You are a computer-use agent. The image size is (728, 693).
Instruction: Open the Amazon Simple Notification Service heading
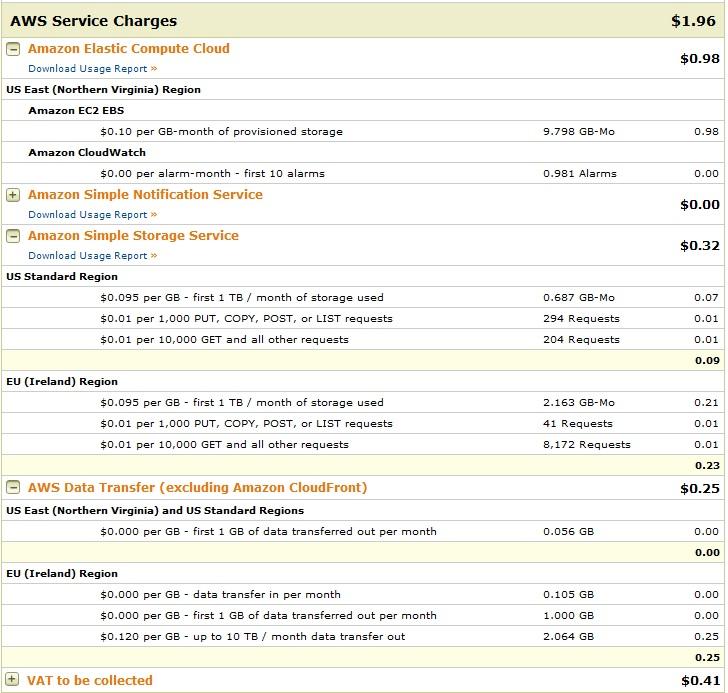tap(145, 194)
